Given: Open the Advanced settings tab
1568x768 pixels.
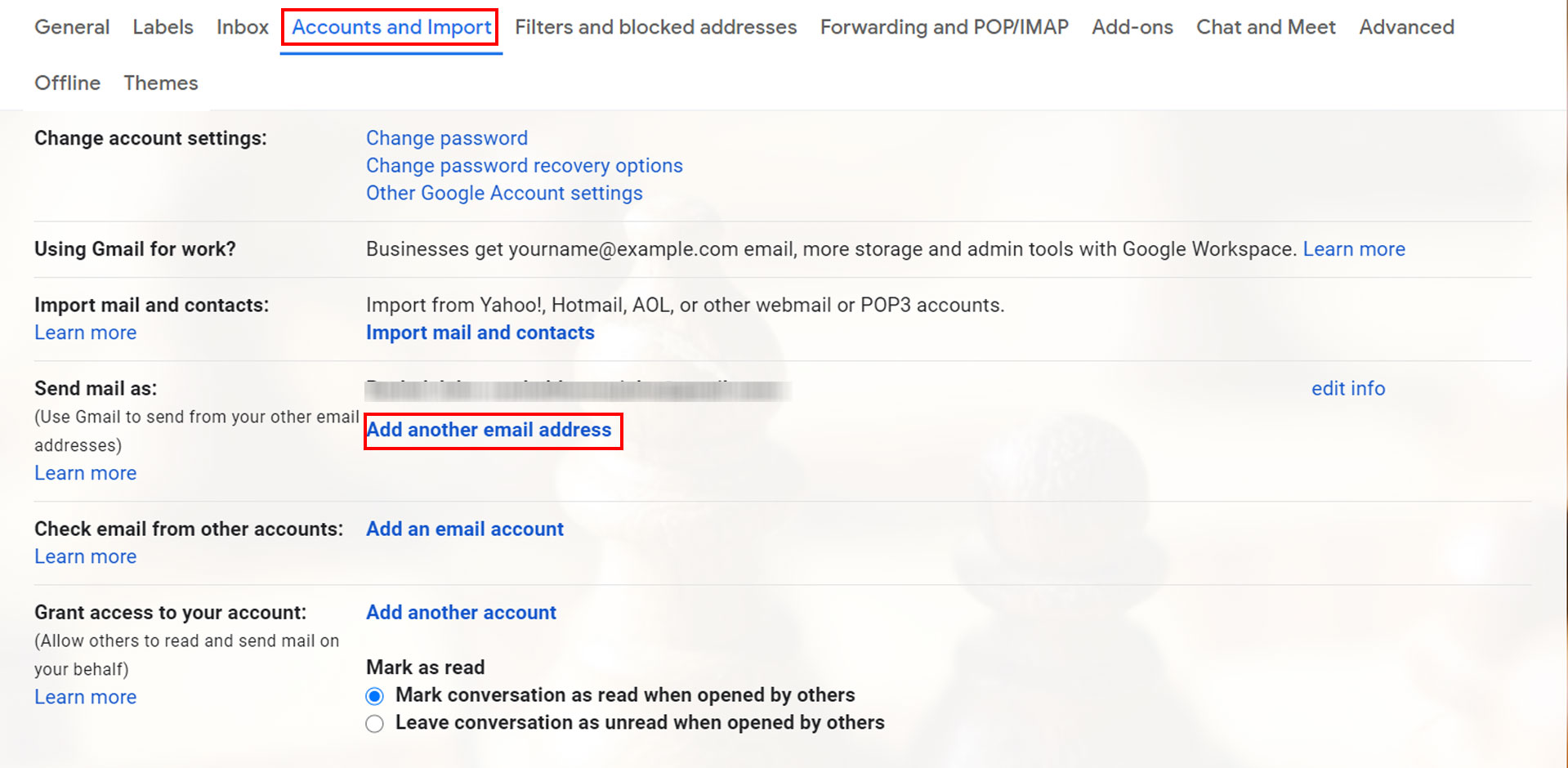Looking at the screenshot, I should (x=1406, y=27).
